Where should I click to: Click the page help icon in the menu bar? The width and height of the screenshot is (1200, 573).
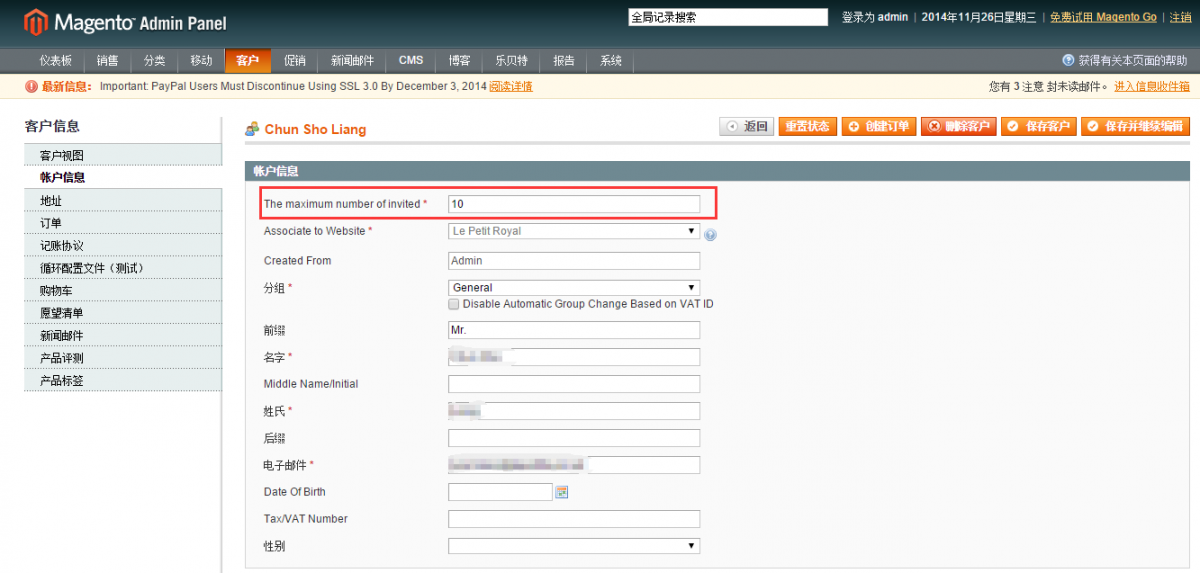pyautogui.click(x=1068, y=61)
